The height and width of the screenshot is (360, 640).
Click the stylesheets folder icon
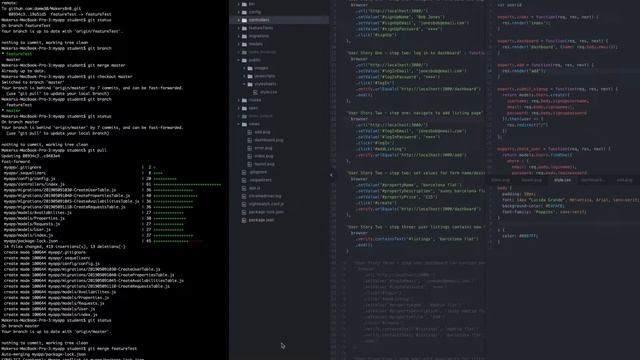250,84
